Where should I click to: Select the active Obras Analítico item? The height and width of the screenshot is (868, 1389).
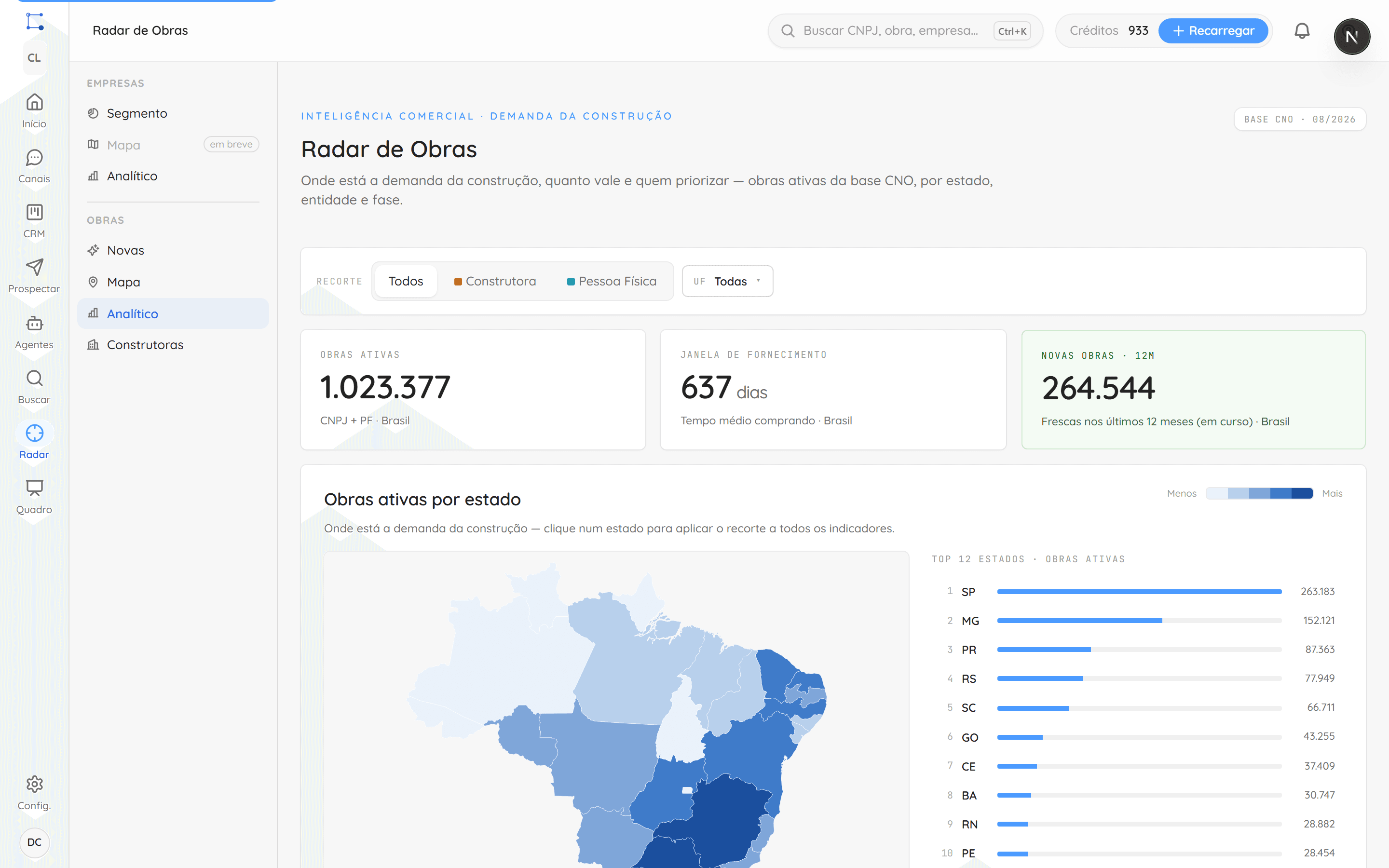(173, 313)
